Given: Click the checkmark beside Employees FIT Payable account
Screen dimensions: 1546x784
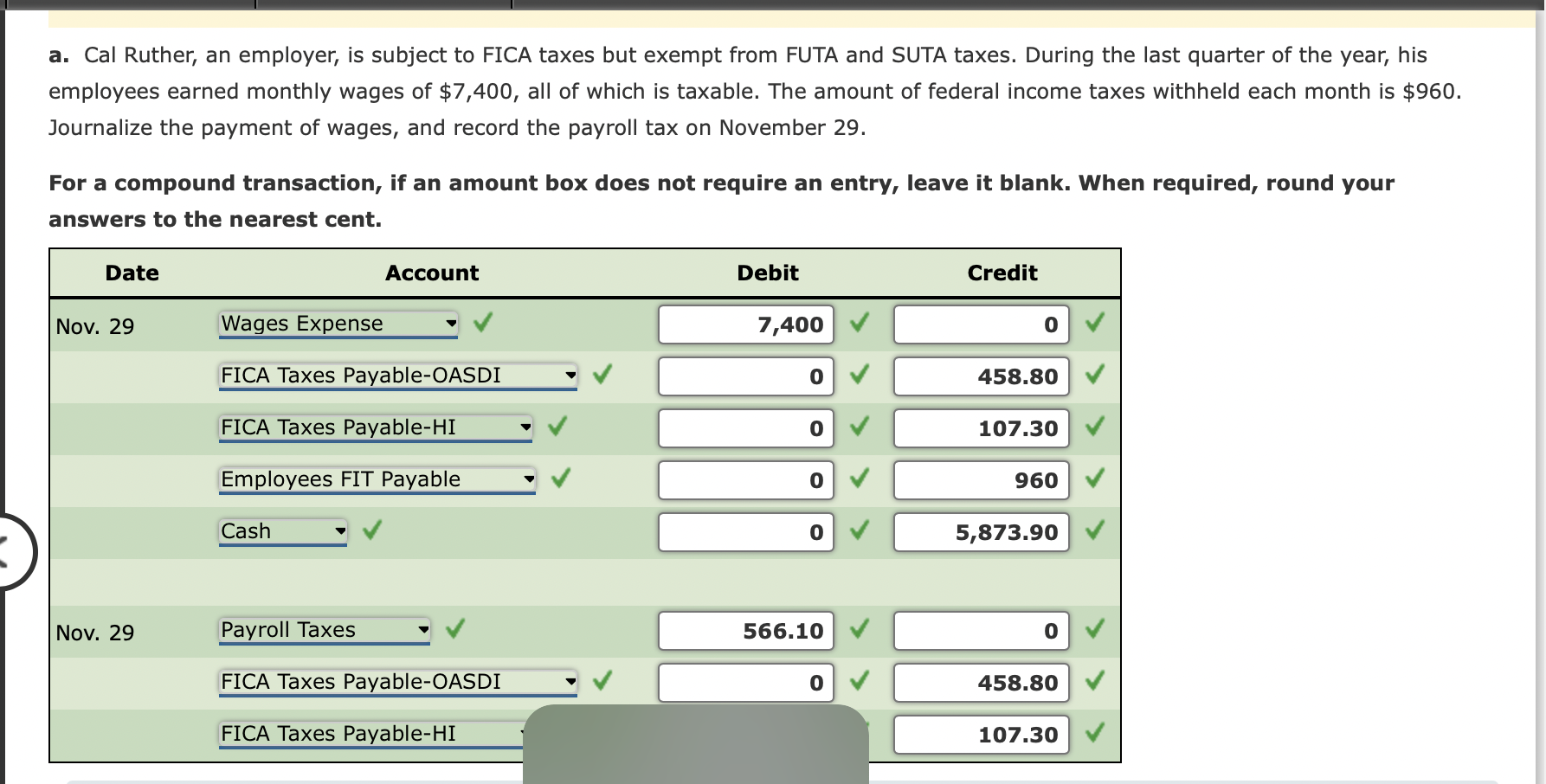Looking at the screenshot, I should 561,479.
